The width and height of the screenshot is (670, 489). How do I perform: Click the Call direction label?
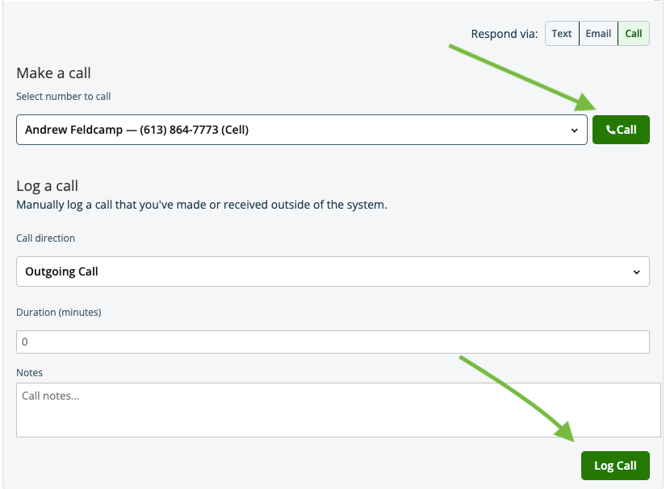point(46,238)
